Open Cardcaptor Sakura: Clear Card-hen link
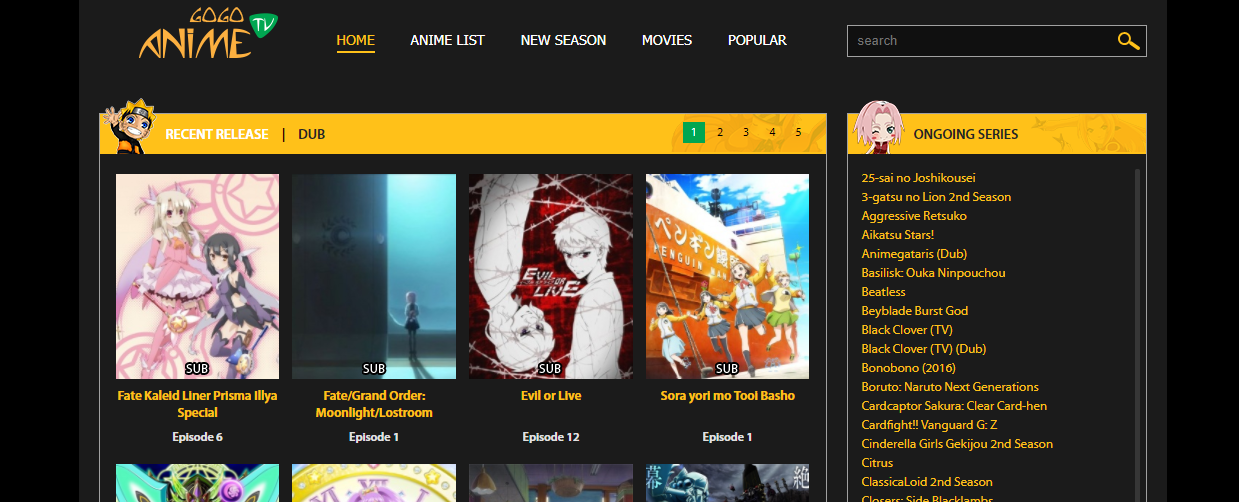Screen dimensions: 1239x502 (954, 406)
